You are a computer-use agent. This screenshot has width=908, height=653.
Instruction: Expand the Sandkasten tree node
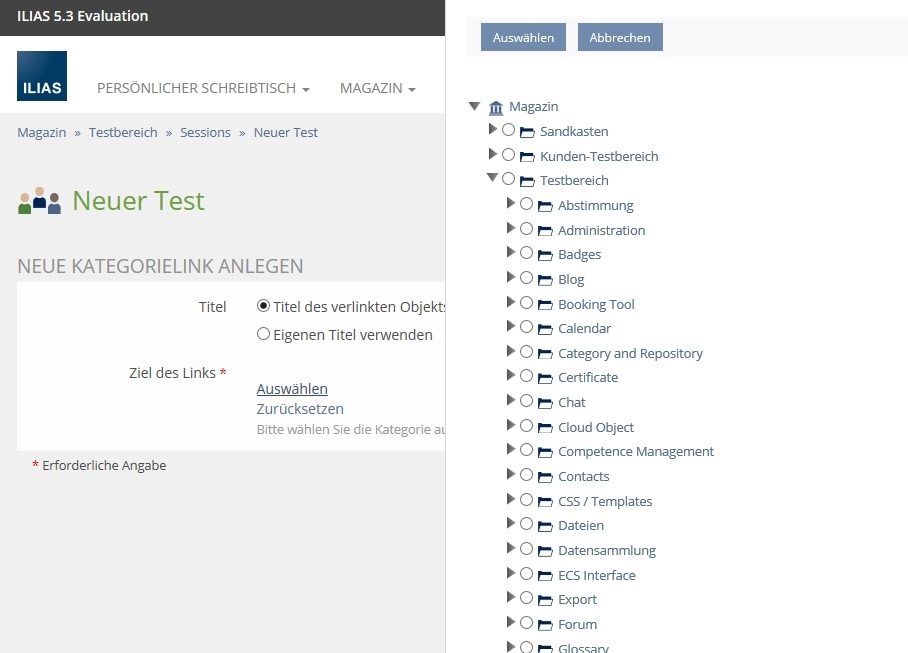point(492,130)
